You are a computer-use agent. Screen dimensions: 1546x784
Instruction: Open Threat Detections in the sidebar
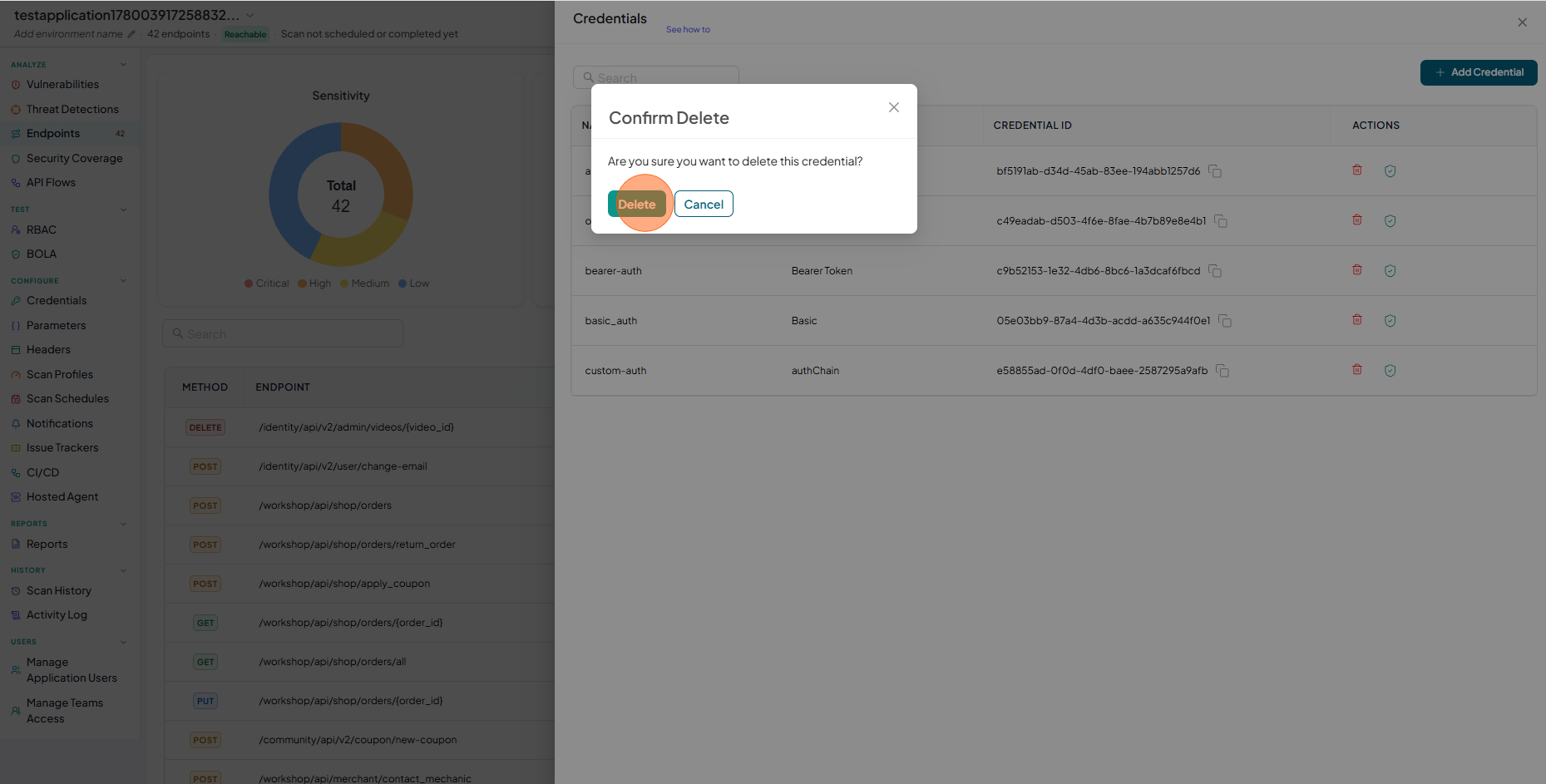click(72, 109)
